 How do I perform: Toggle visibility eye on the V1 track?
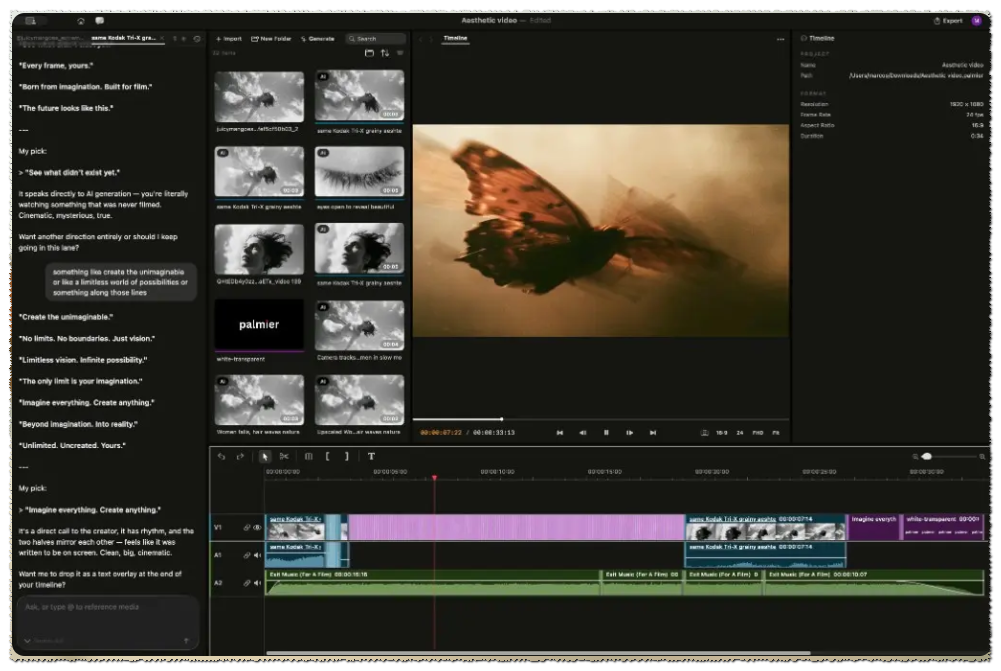[x=257, y=528]
